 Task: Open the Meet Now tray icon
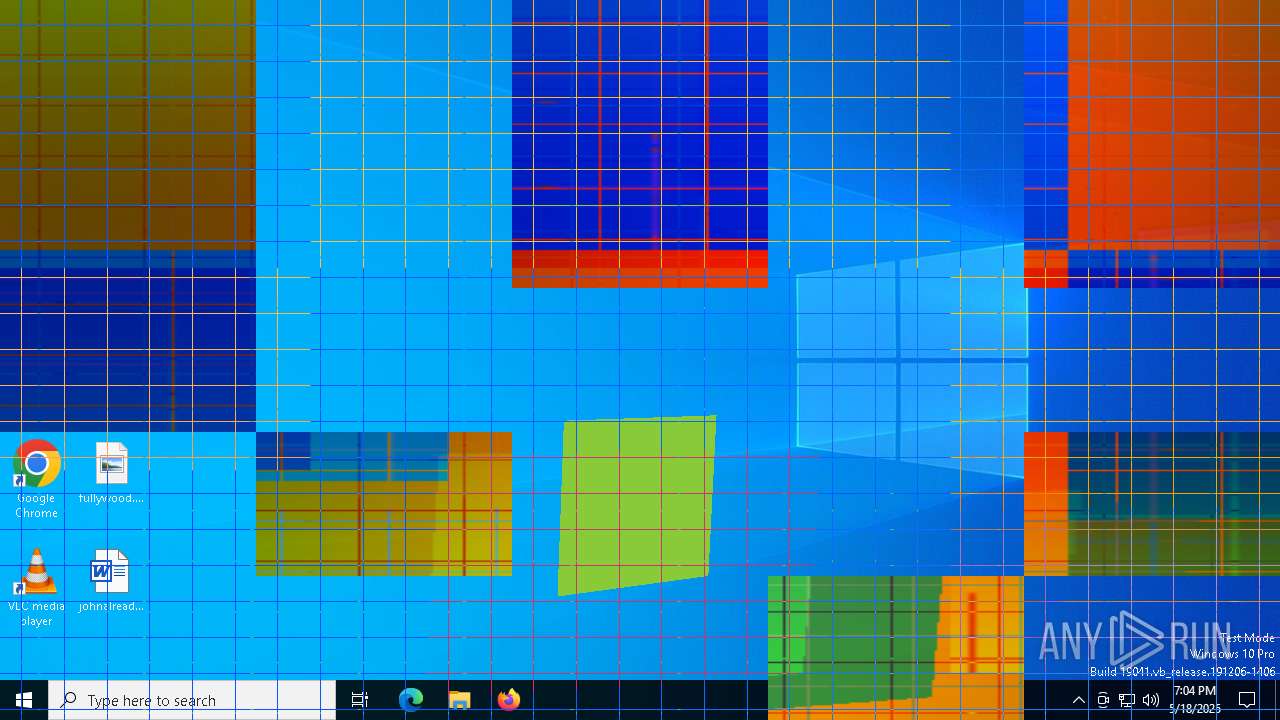click(x=1103, y=700)
